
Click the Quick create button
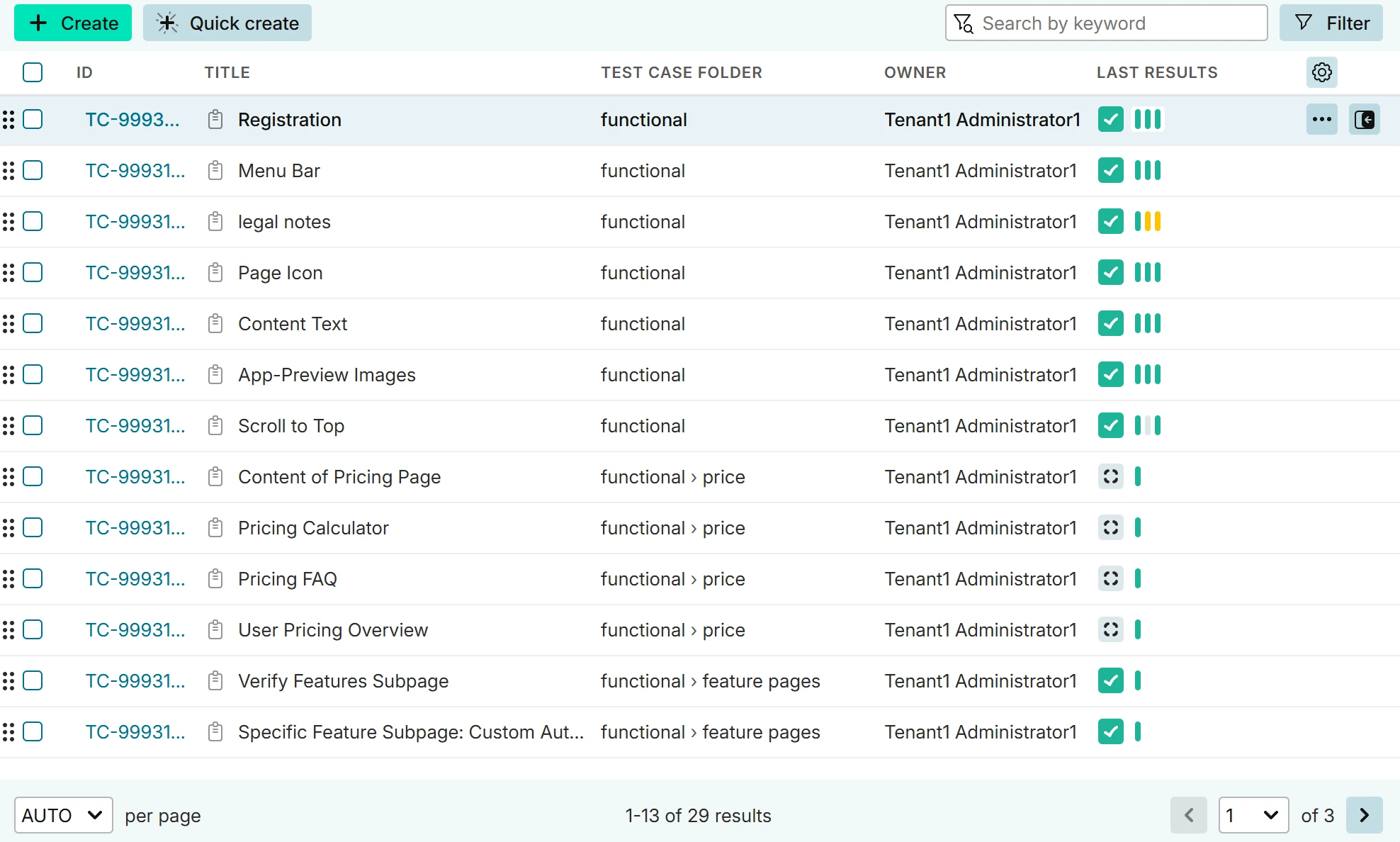pyautogui.click(x=227, y=23)
